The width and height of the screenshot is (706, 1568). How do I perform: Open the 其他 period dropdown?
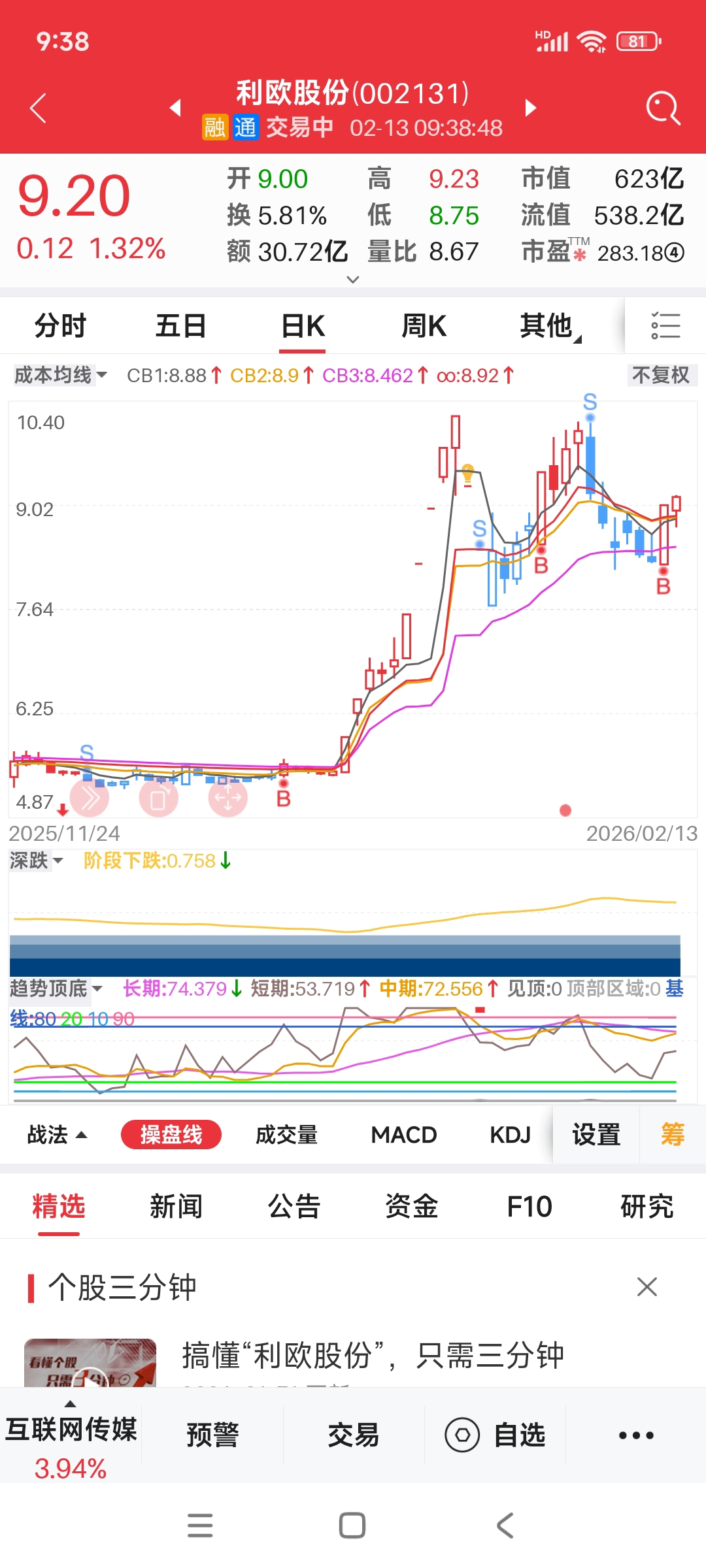coord(550,325)
